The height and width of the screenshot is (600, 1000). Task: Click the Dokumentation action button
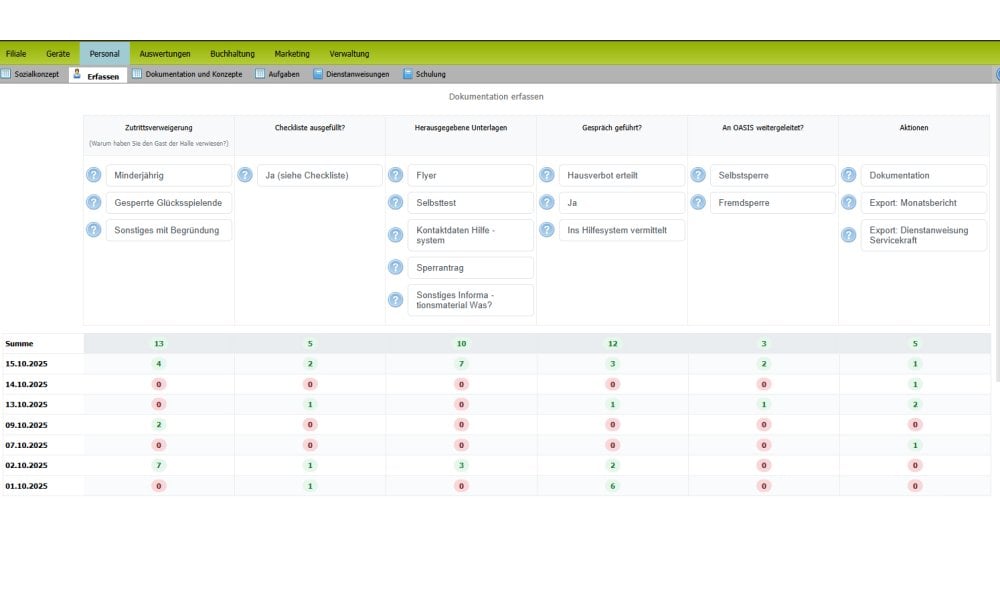(x=923, y=175)
